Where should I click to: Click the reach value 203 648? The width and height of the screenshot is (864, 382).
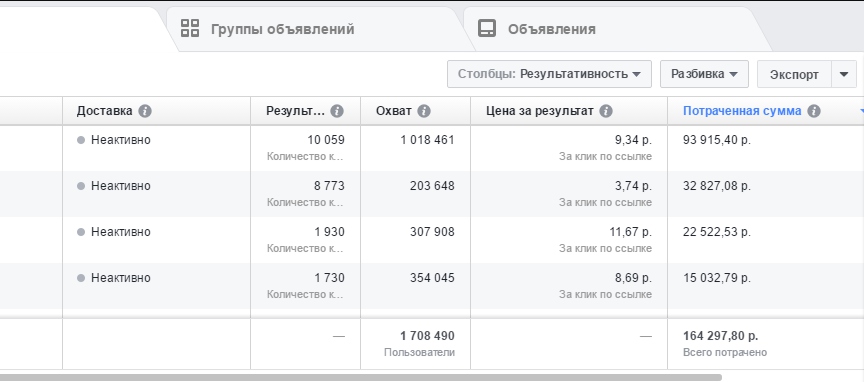(432, 186)
